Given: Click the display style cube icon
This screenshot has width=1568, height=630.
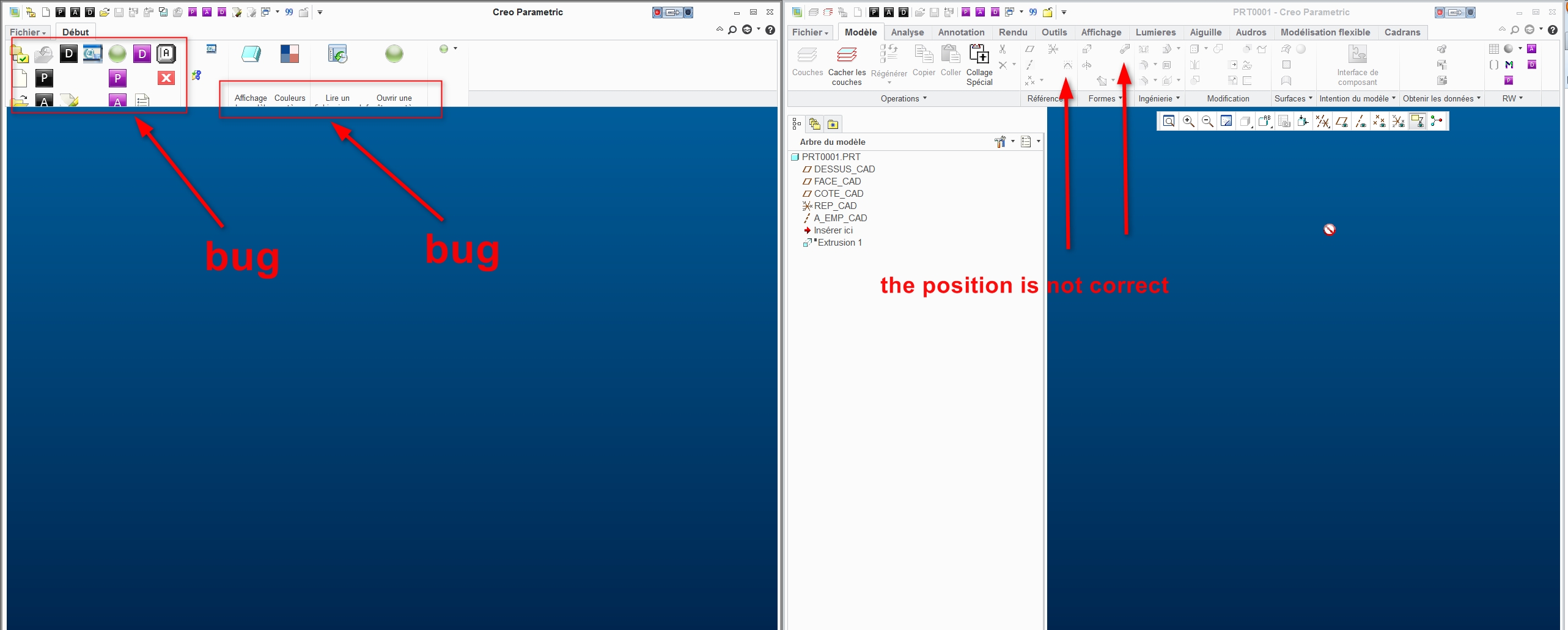Looking at the screenshot, I should click(1245, 121).
